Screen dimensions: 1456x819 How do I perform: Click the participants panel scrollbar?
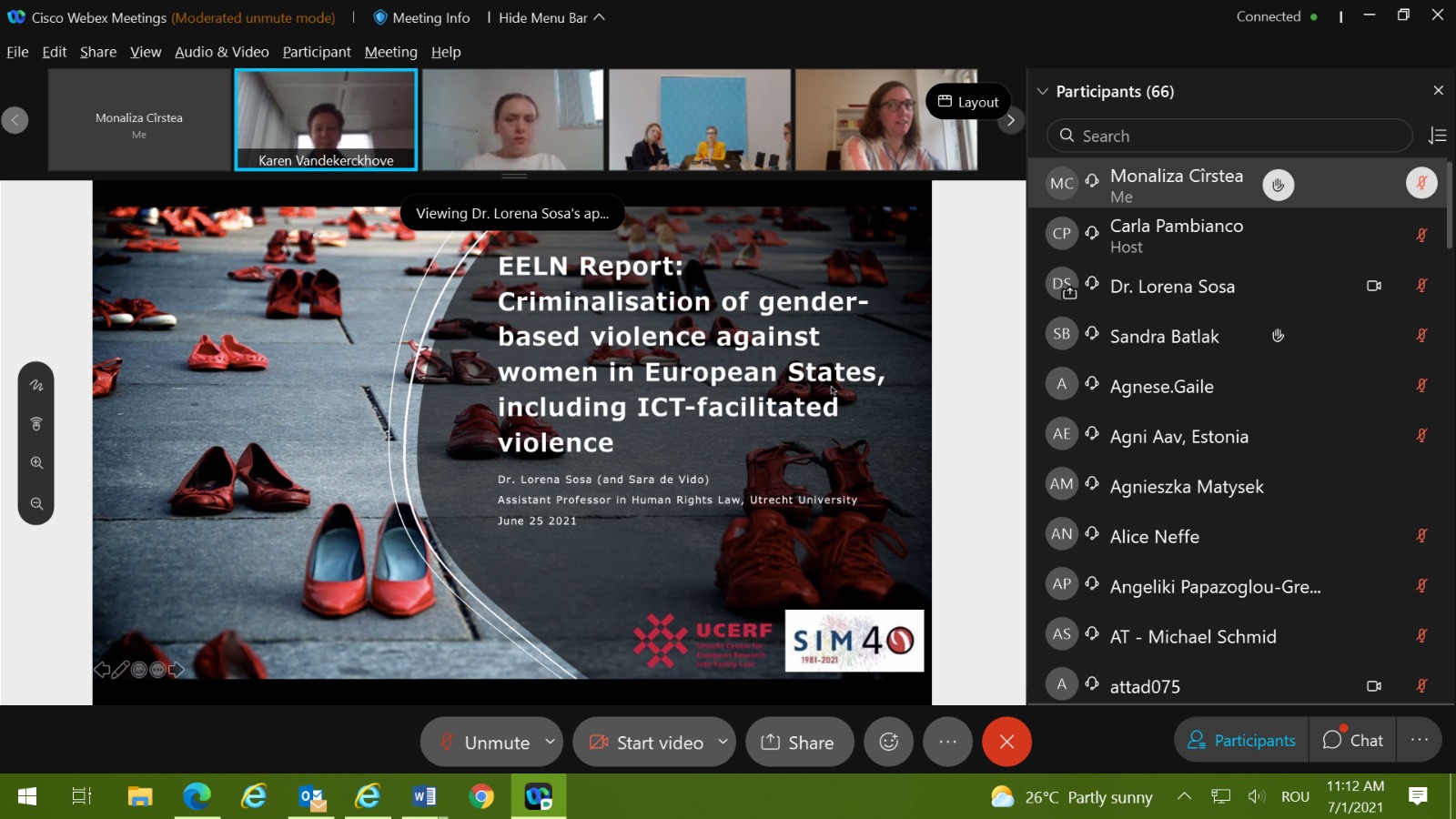pyautogui.click(x=1449, y=205)
